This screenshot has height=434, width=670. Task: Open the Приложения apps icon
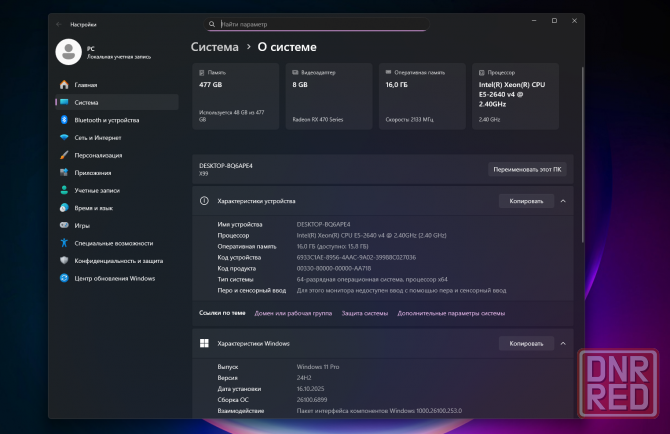[64, 172]
